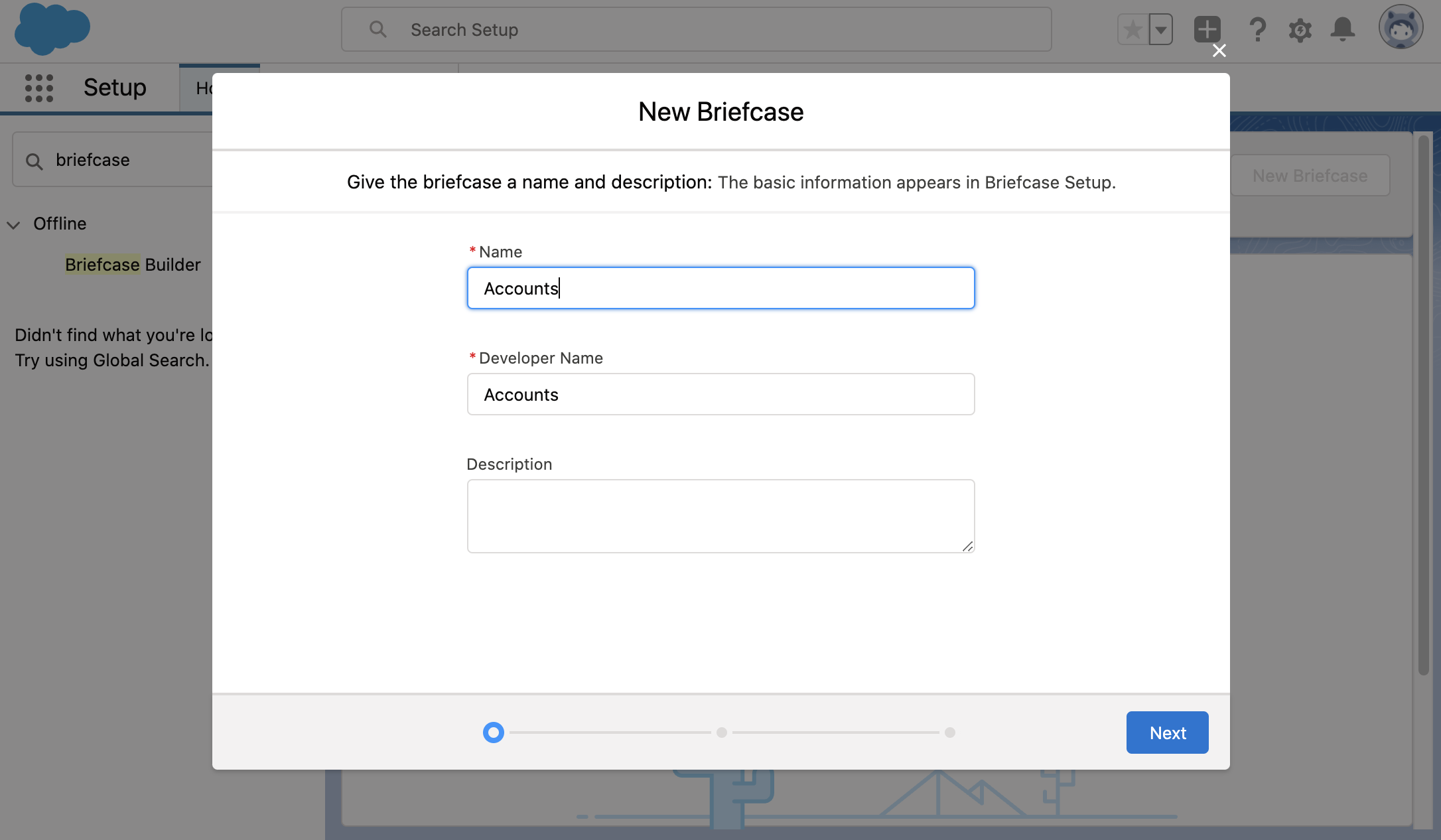Open the user profile avatar icon
The image size is (1441, 840).
point(1402,28)
